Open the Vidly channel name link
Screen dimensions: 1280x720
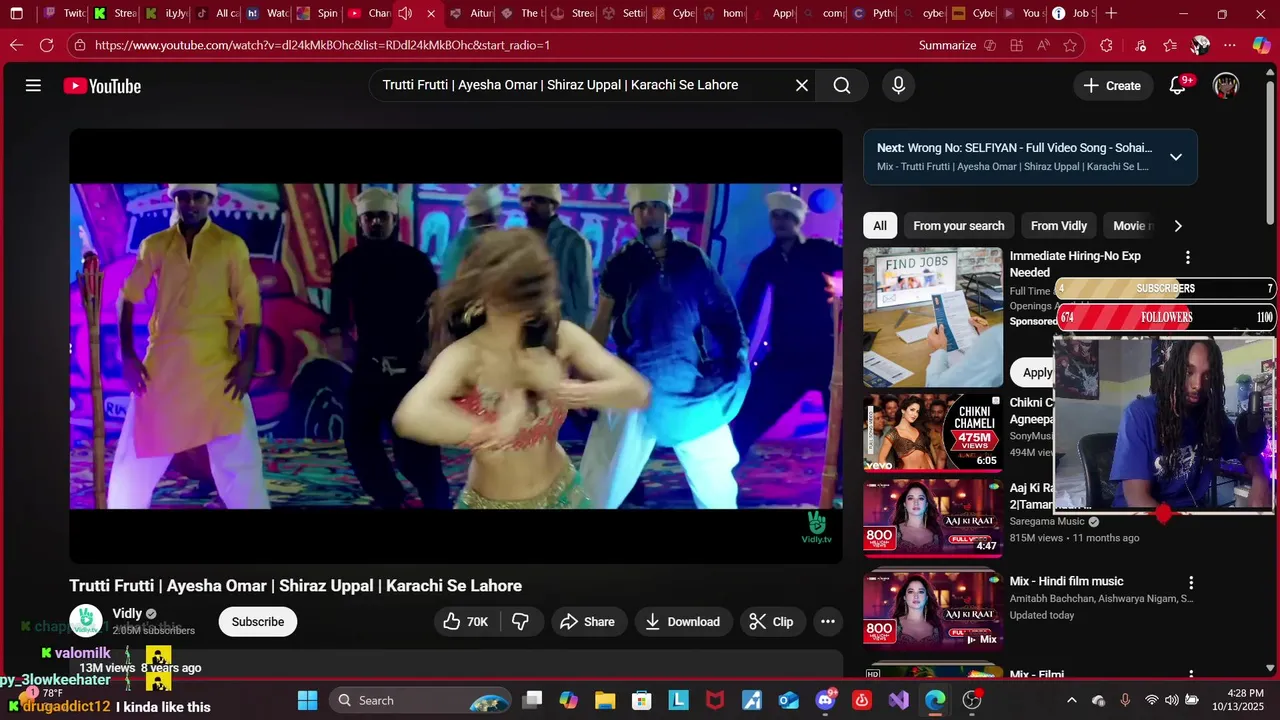127,613
